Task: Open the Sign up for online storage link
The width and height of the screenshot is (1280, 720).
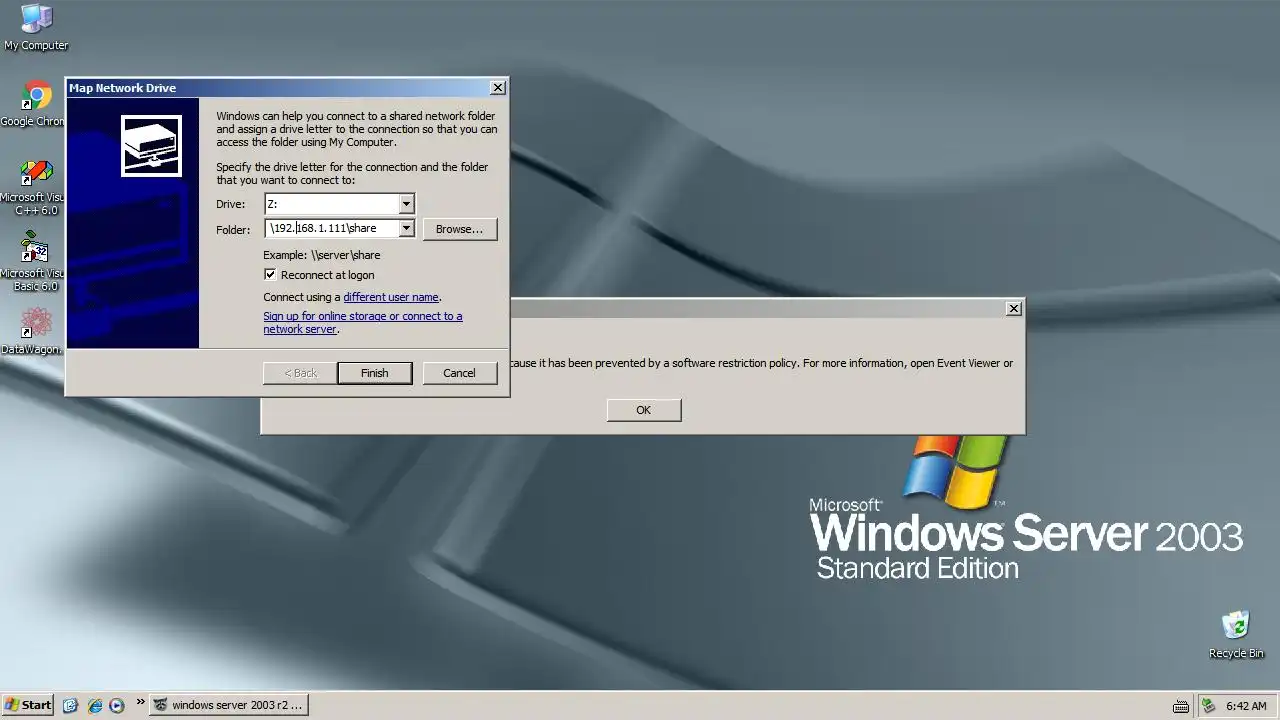Action: point(363,322)
